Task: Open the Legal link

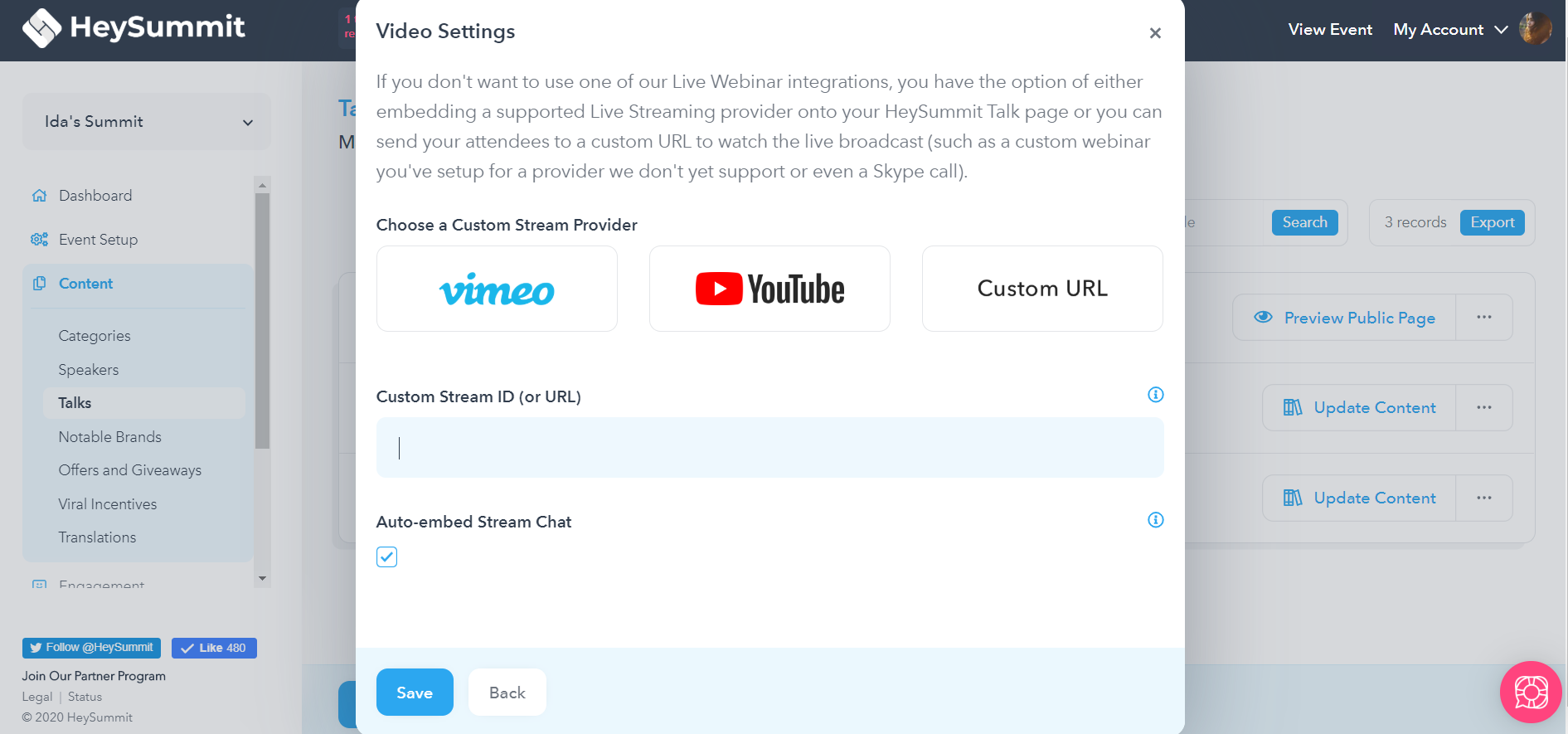Action: (37, 697)
